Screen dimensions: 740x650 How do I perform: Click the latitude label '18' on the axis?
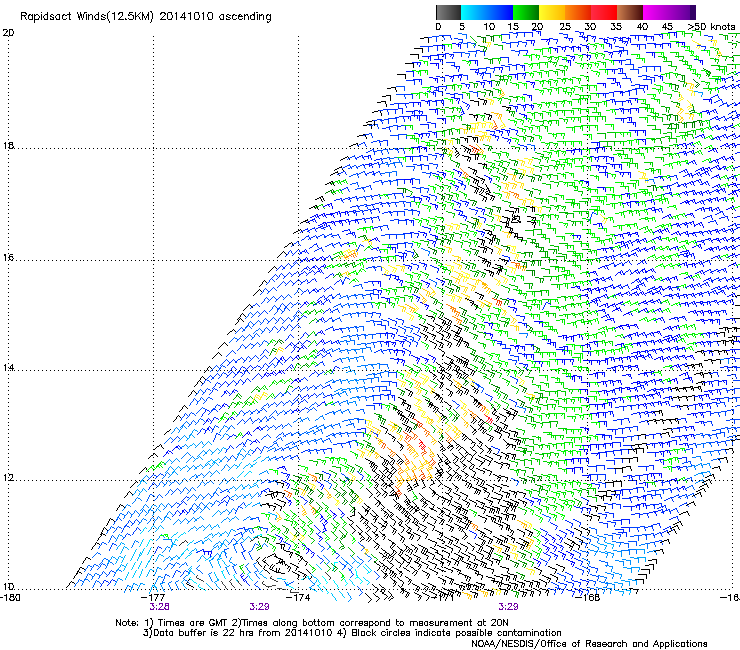coord(8,145)
